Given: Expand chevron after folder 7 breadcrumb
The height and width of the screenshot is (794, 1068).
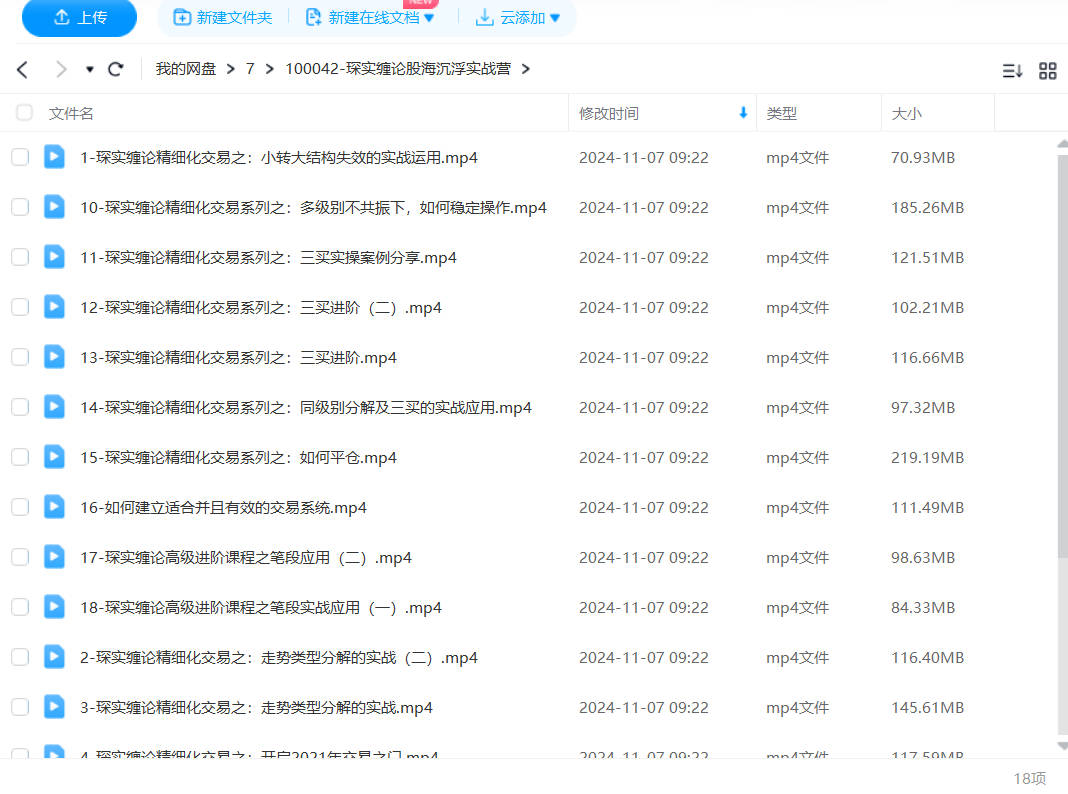Looking at the screenshot, I should click(270, 69).
